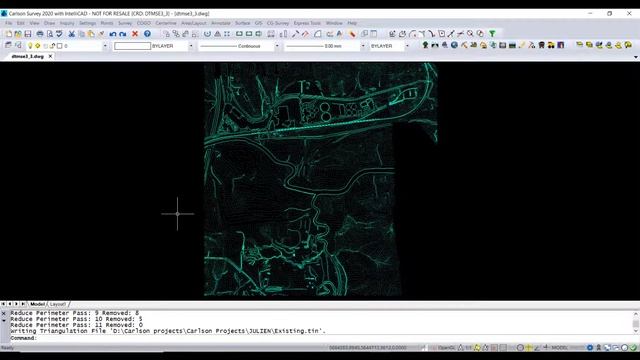Screen dimensions: 640x360
Task: Switch to the Layout tab
Action: (x=58, y=304)
